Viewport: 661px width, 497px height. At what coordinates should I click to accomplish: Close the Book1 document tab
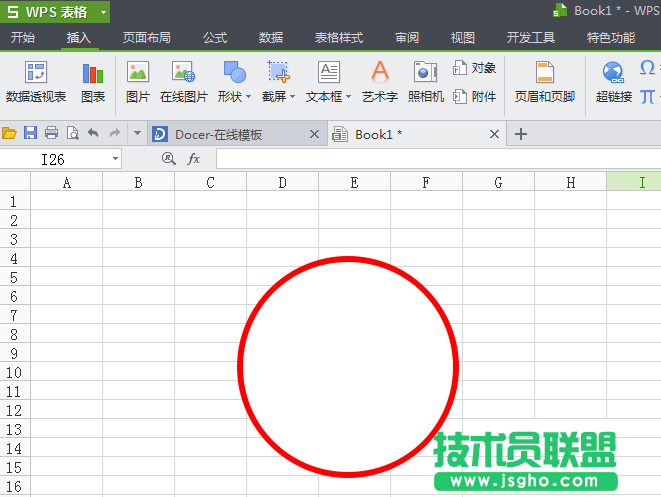coord(494,134)
